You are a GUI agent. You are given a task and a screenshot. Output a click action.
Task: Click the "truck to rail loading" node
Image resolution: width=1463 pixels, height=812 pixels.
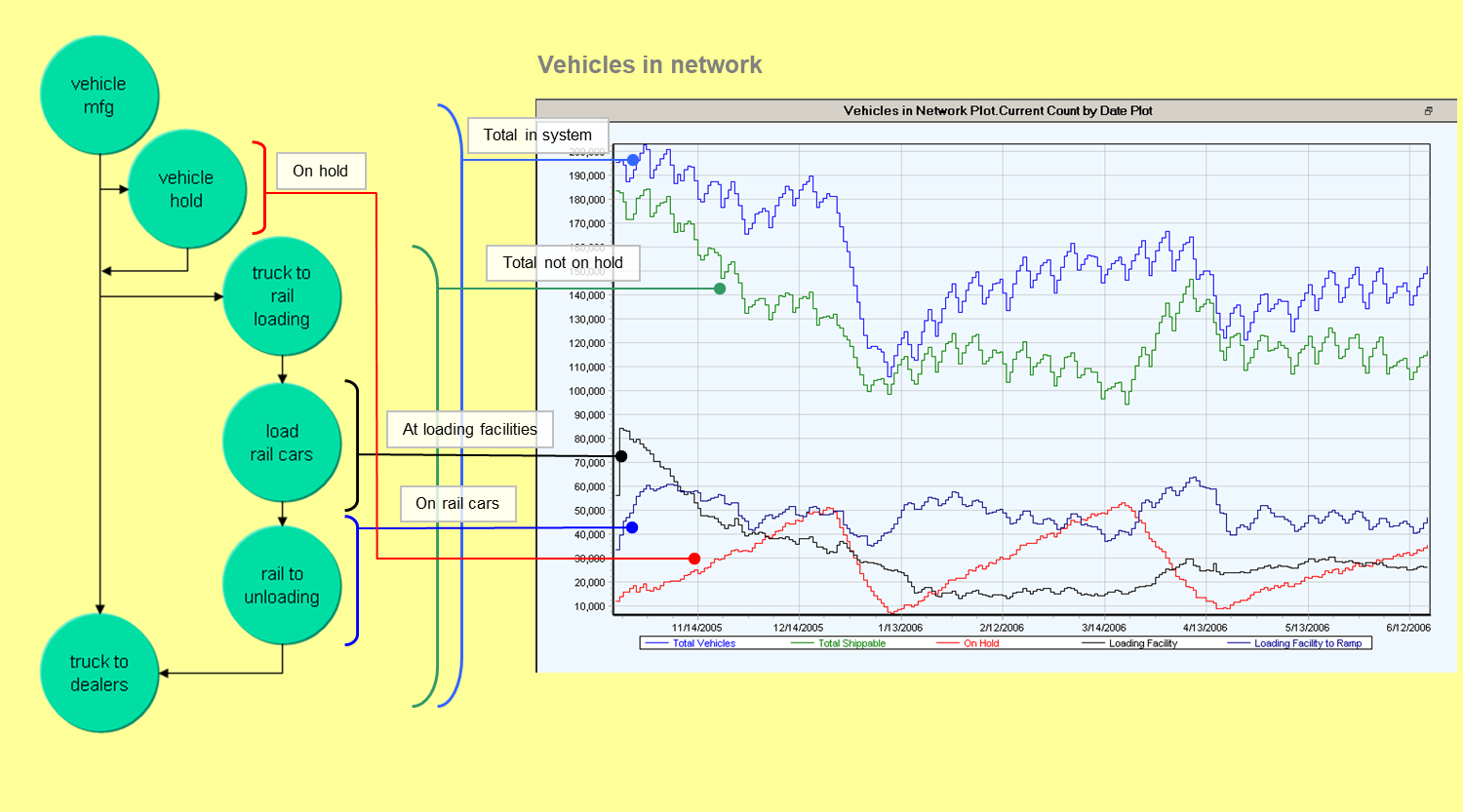click(x=282, y=295)
